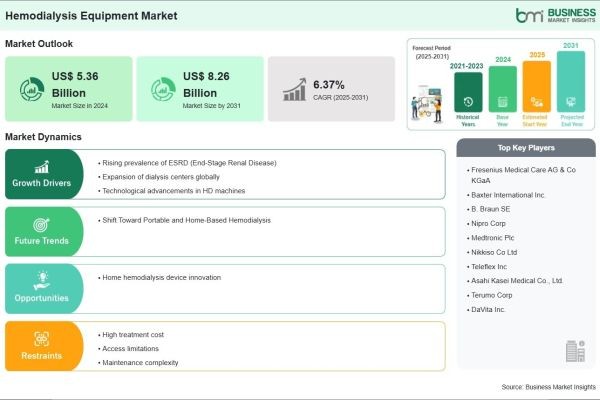Click Teleflex Inc in key players
The height and width of the screenshot is (400, 600).
[x=487, y=267]
